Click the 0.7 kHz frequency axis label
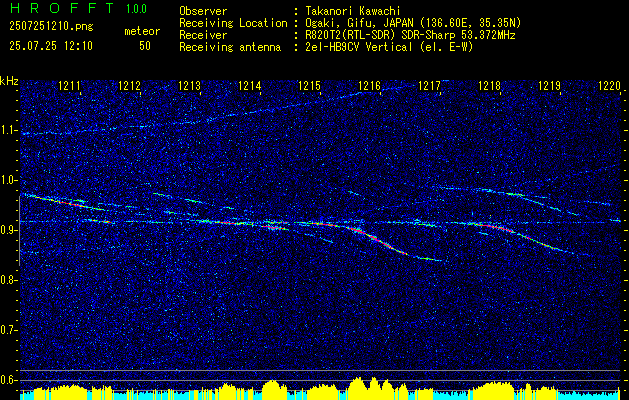The width and height of the screenshot is (629, 400). [9, 330]
